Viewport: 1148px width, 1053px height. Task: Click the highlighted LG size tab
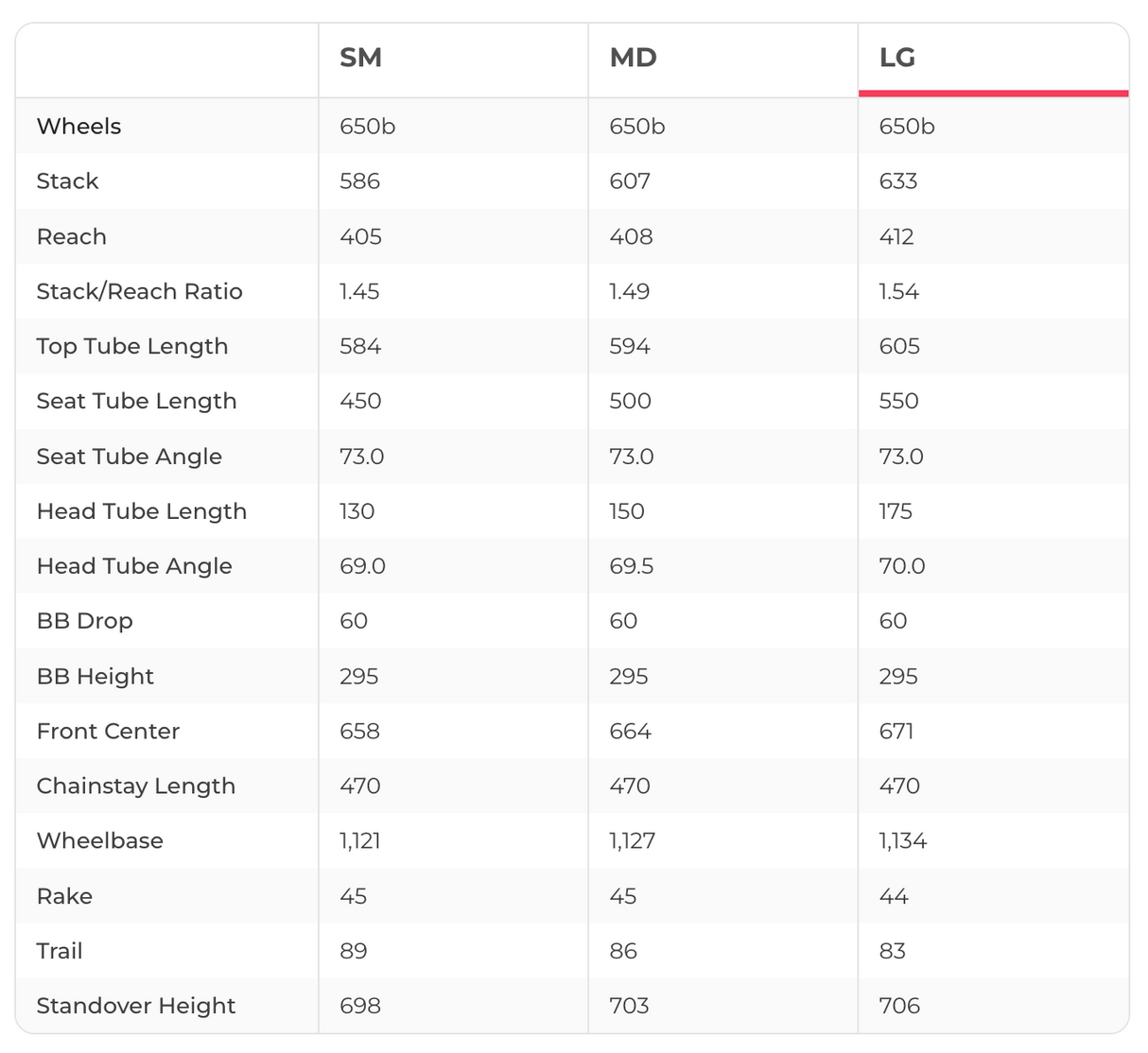[x=897, y=58]
